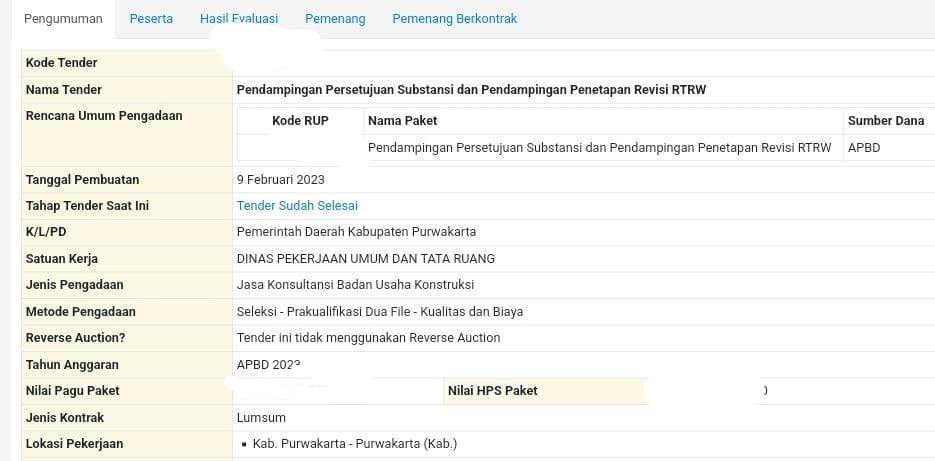Image resolution: width=935 pixels, height=461 pixels.
Task: Click the Nama Paket column header
Action: click(402, 121)
